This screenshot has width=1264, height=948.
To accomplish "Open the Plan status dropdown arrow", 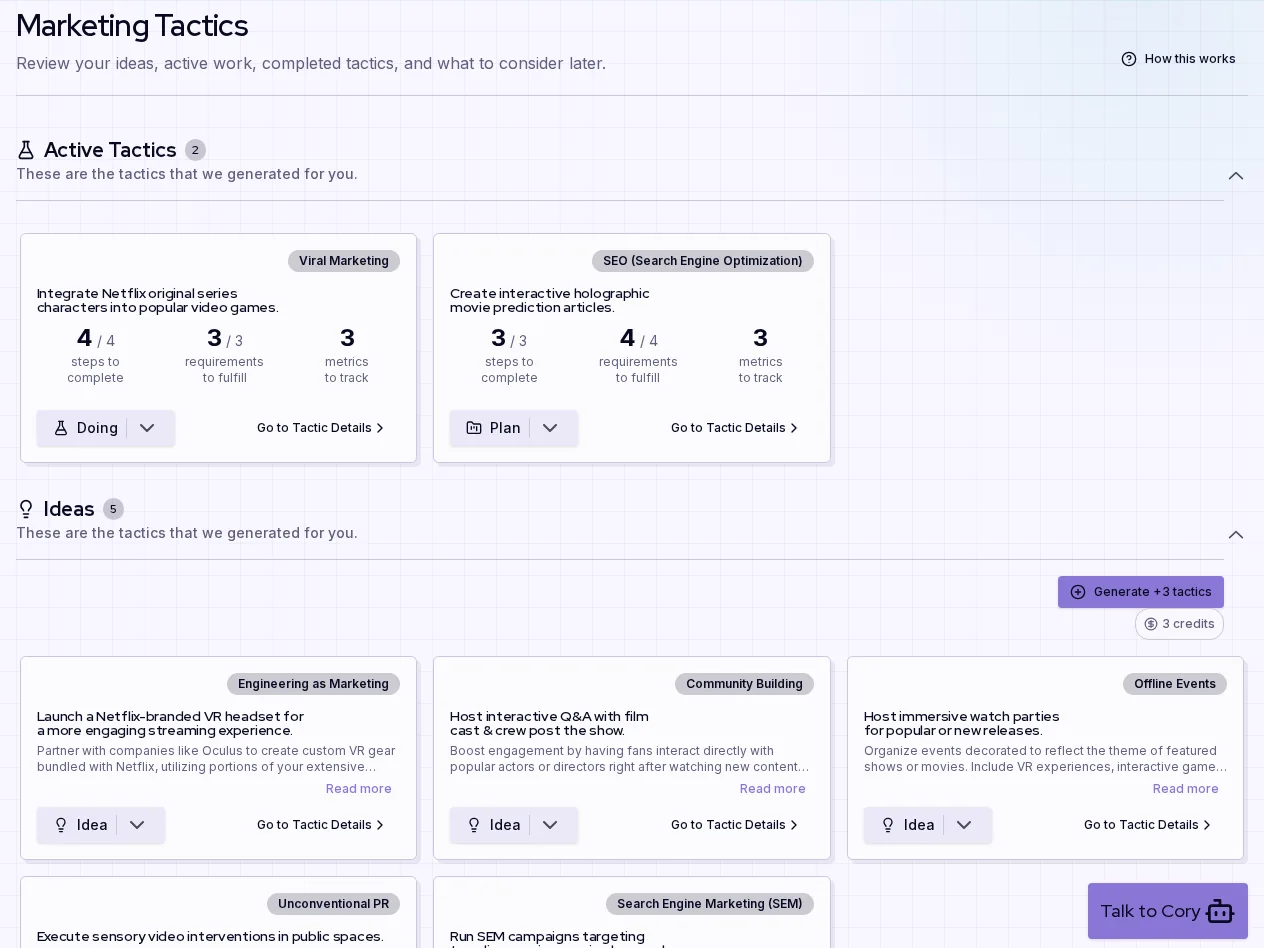I will point(550,428).
